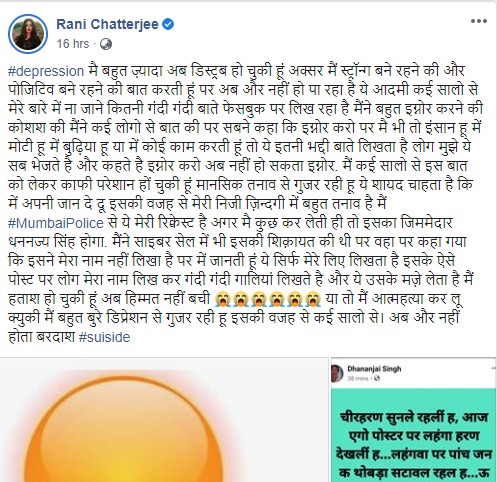Screen dimensions: 497x482
Task: Click the main Hindi post body text
Action: pyautogui.click(x=245, y=204)
